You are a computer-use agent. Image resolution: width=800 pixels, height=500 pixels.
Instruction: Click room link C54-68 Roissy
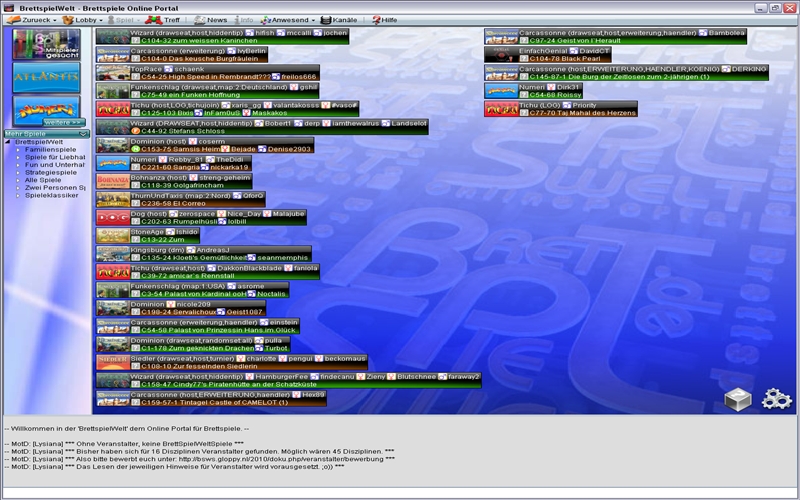pyautogui.click(x=556, y=95)
